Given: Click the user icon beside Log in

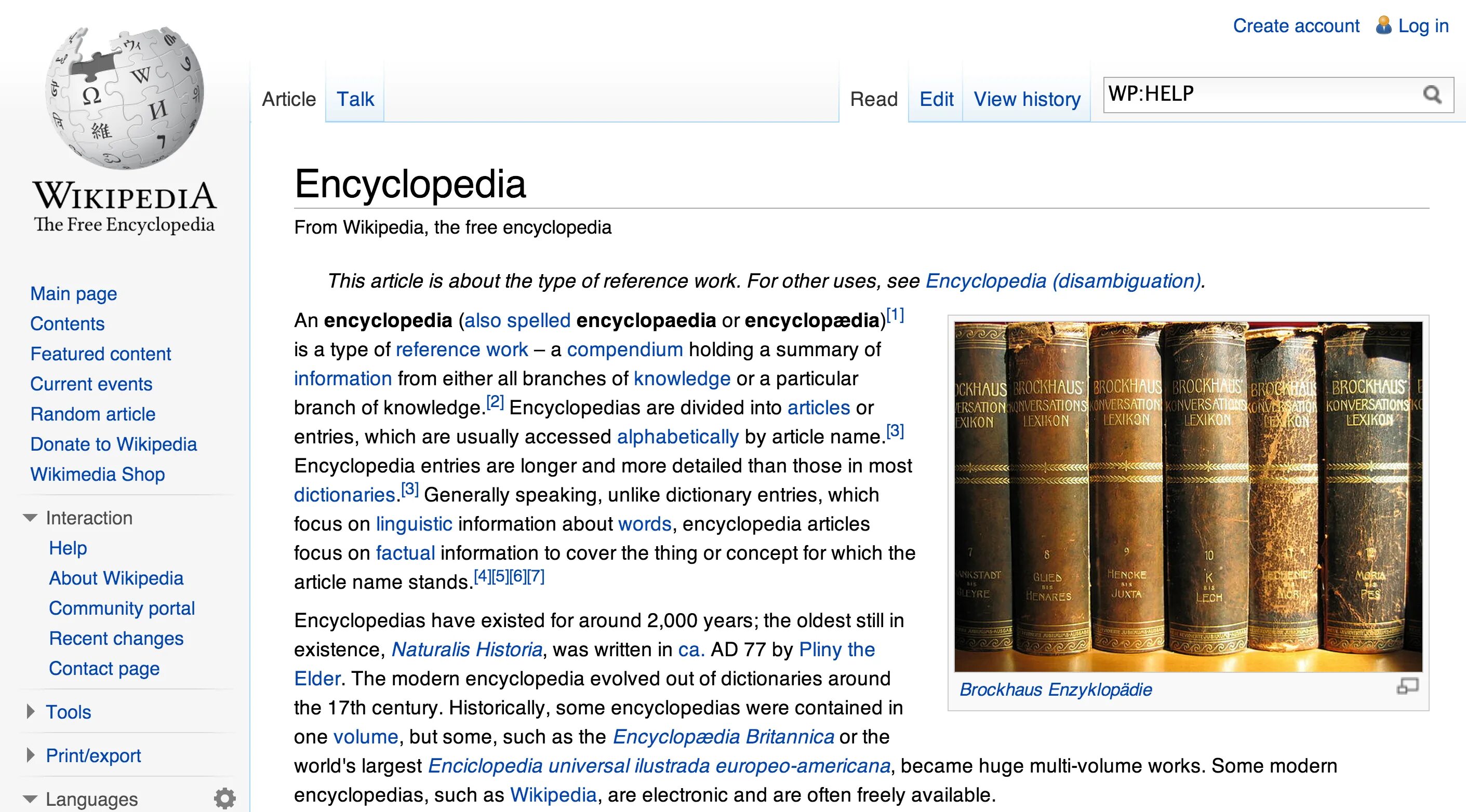Looking at the screenshot, I should coord(1383,25).
